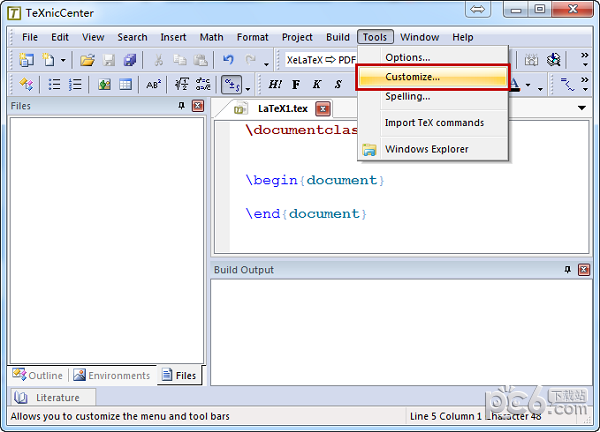The image size is (600, 432).
Task: Open the View menu
Action: coord(93,37)
